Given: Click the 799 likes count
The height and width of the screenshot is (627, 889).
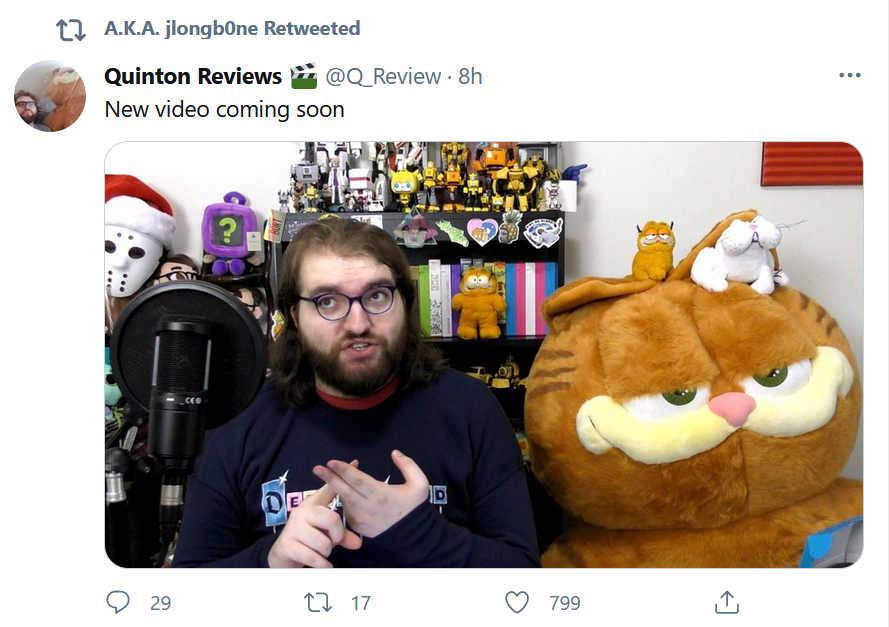Looking at the screenshot, I should 565,603.
